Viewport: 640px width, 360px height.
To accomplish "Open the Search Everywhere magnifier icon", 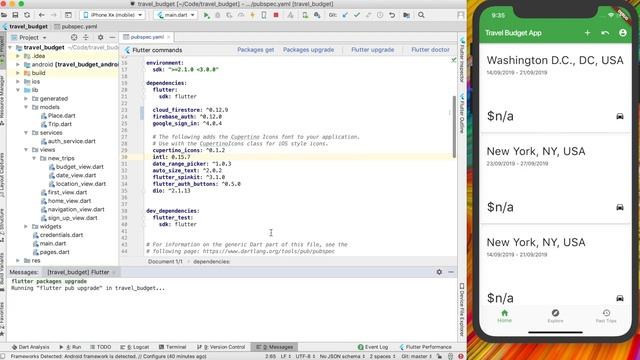I will [x=421, y=15].
